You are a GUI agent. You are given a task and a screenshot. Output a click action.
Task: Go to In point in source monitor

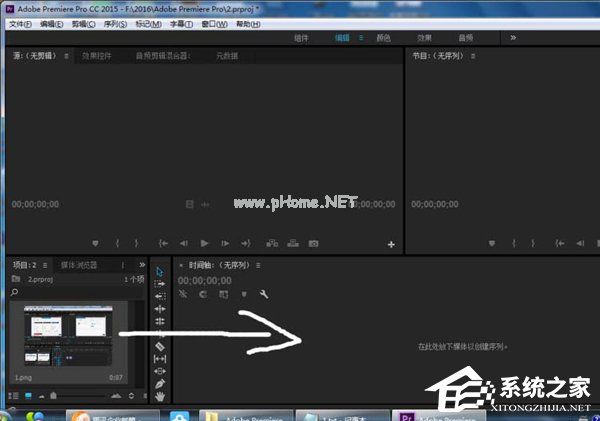[163, 243]
